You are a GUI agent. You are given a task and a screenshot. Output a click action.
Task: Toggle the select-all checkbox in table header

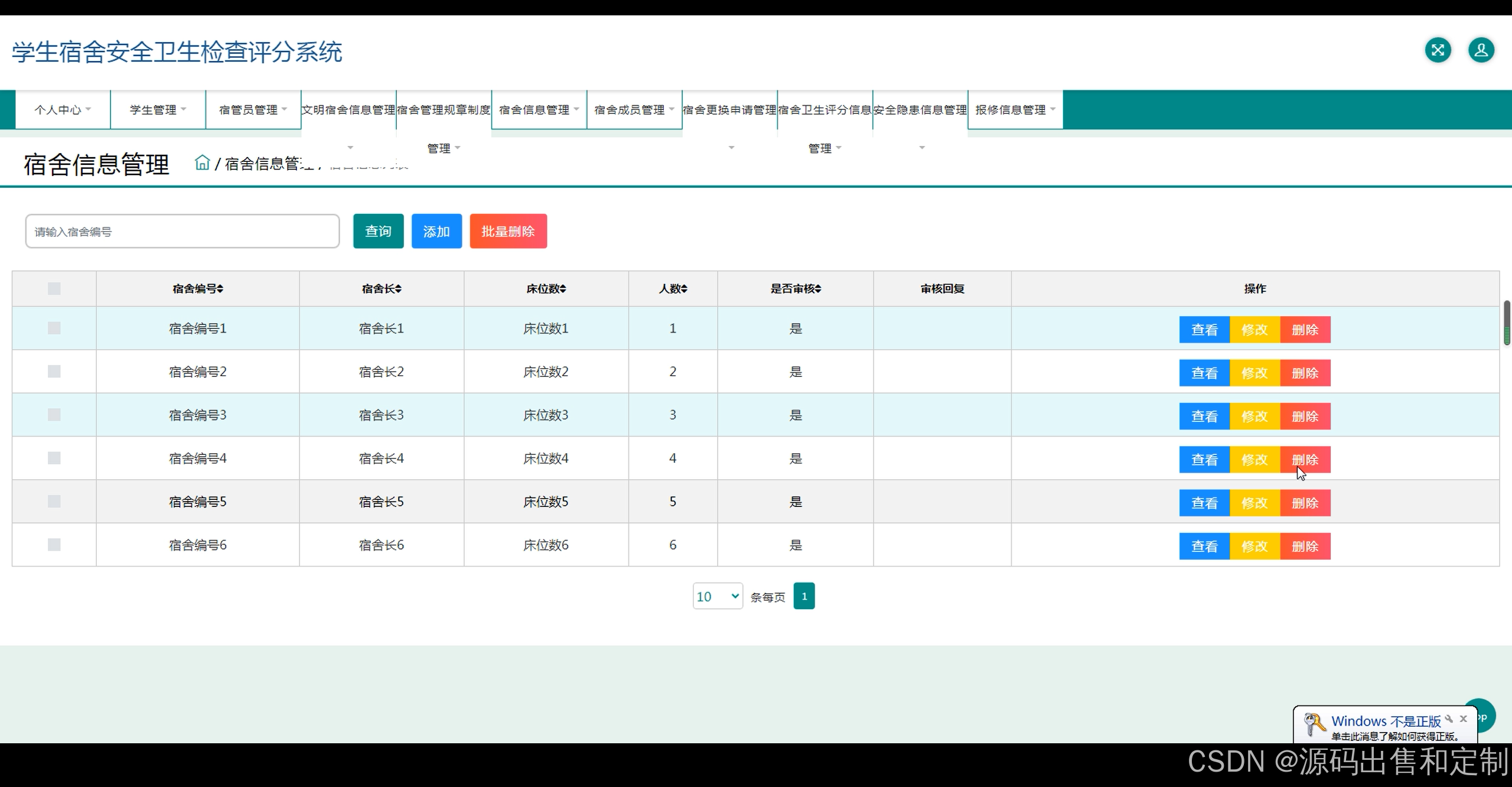(x=54, y=289)
